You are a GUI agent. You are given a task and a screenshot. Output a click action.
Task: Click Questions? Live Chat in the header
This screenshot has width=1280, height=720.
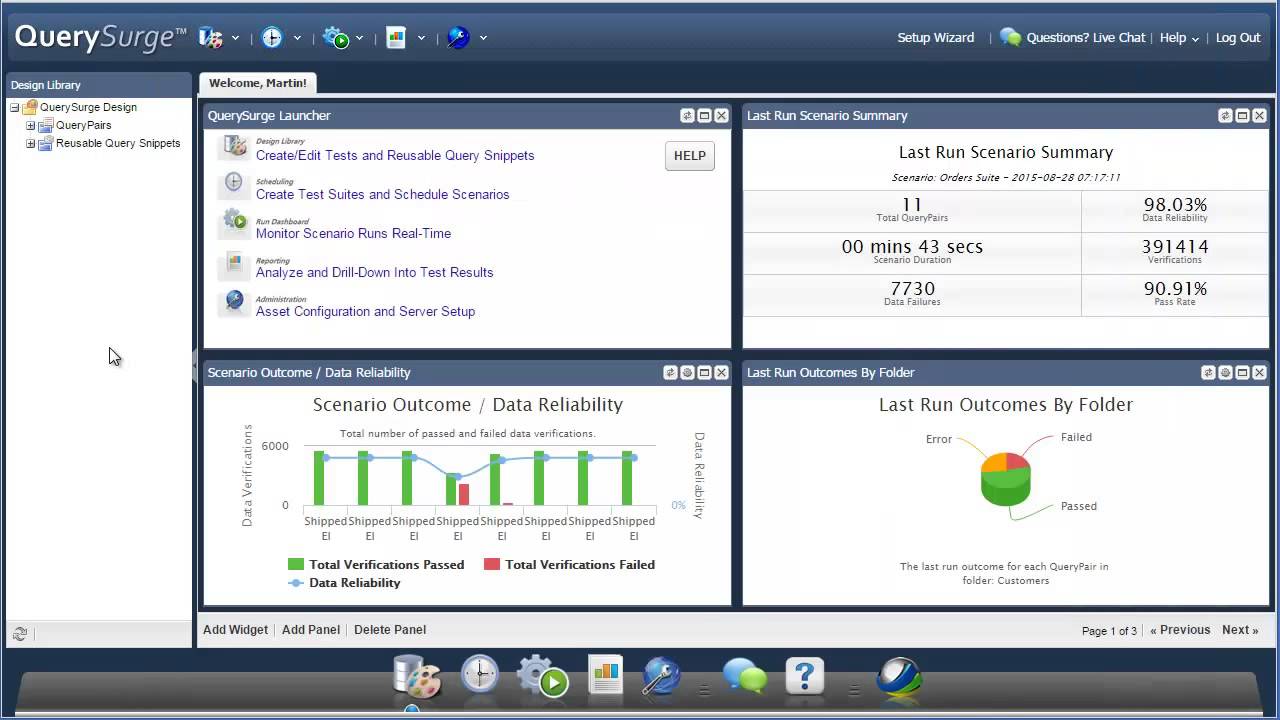pos(1086,38)
